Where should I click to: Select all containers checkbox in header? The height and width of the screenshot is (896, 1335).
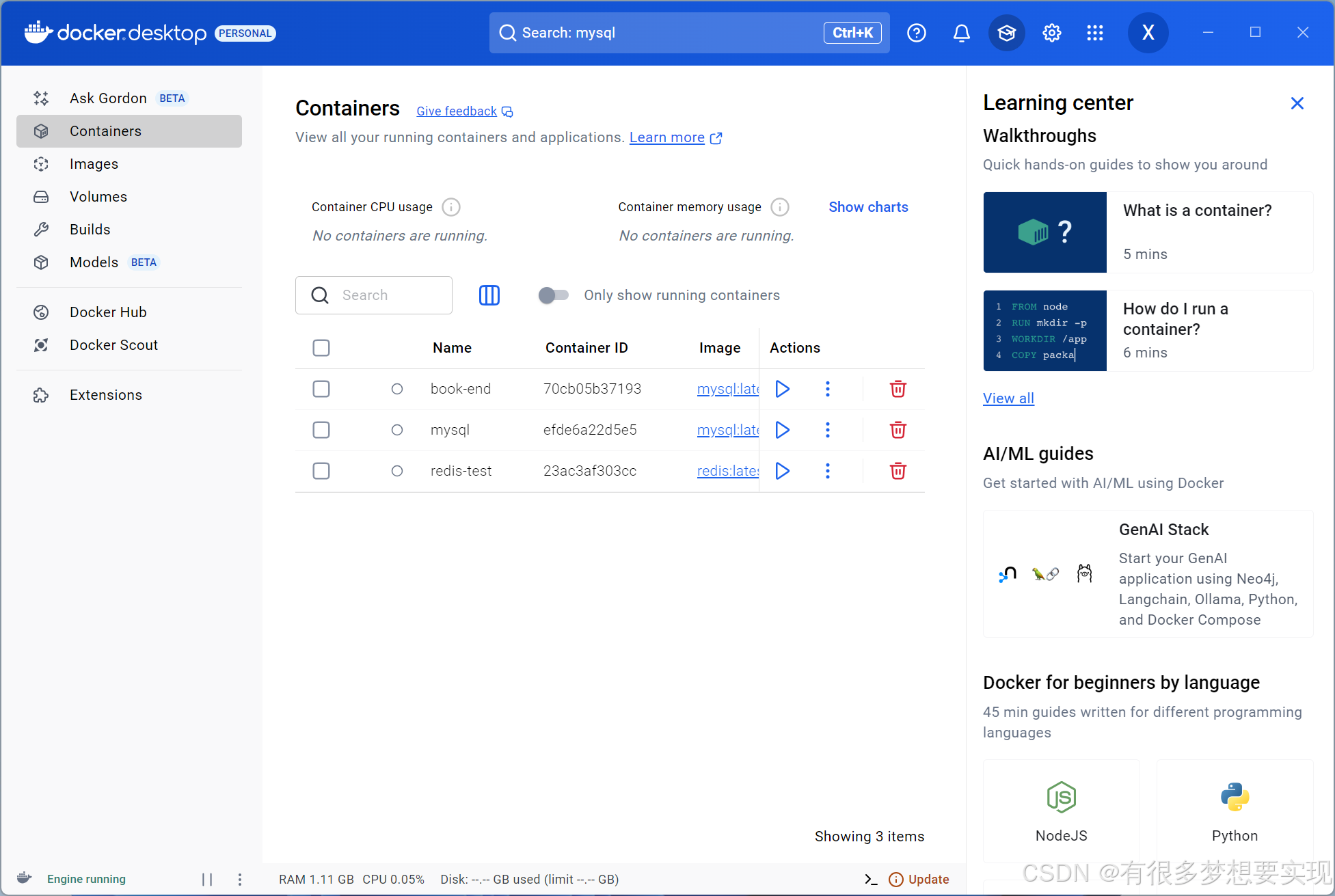point(321,348)
